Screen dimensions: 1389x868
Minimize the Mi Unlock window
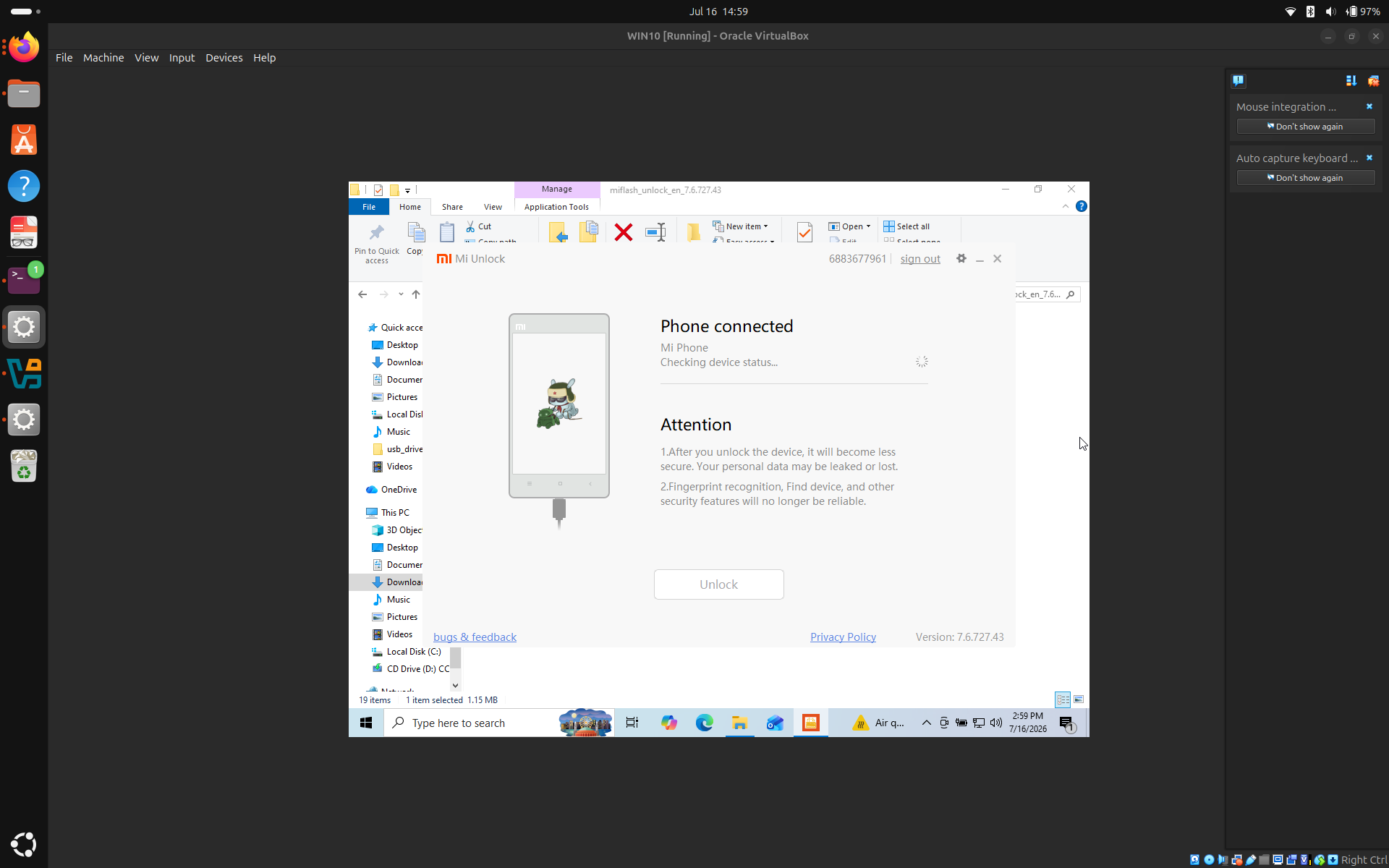980,259
